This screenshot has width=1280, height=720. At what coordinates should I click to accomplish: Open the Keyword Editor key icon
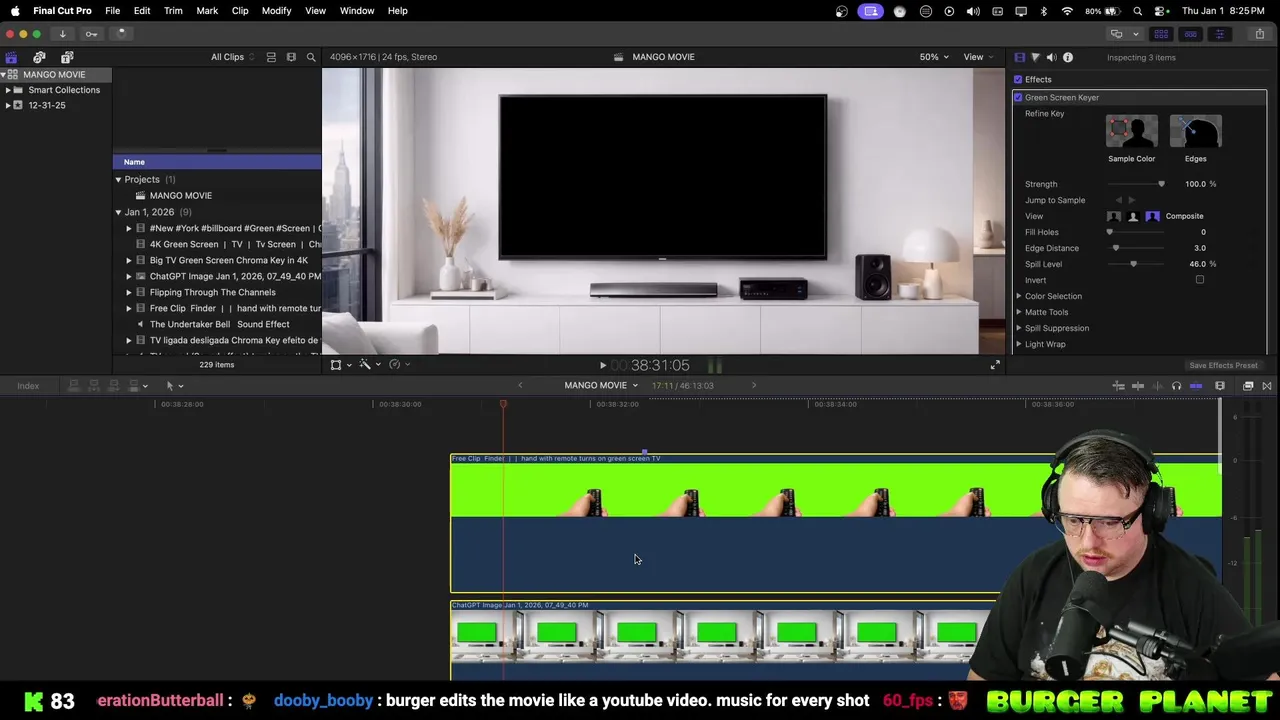(91, 34)
